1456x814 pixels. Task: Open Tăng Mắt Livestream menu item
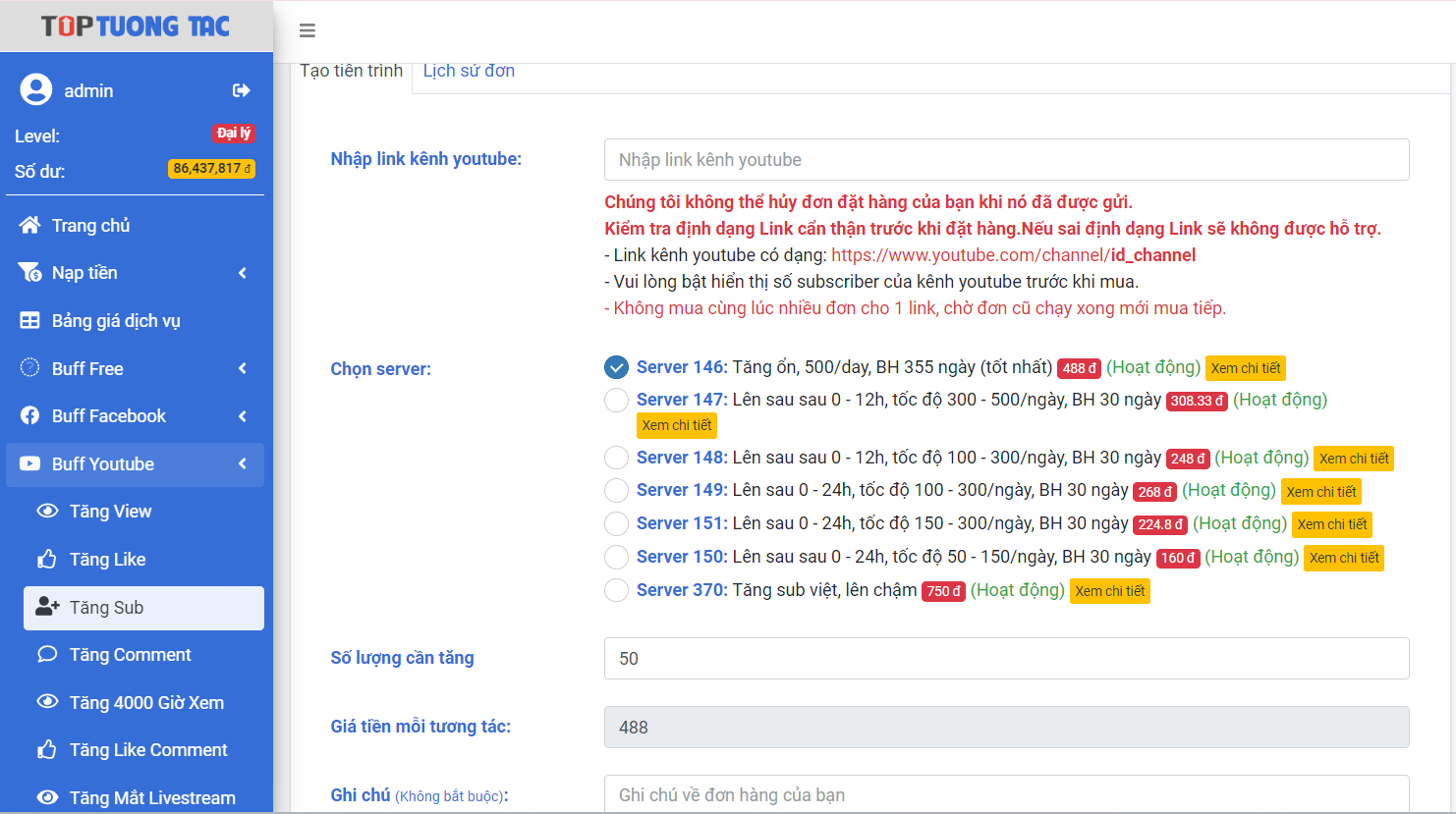tap(143, 797)
